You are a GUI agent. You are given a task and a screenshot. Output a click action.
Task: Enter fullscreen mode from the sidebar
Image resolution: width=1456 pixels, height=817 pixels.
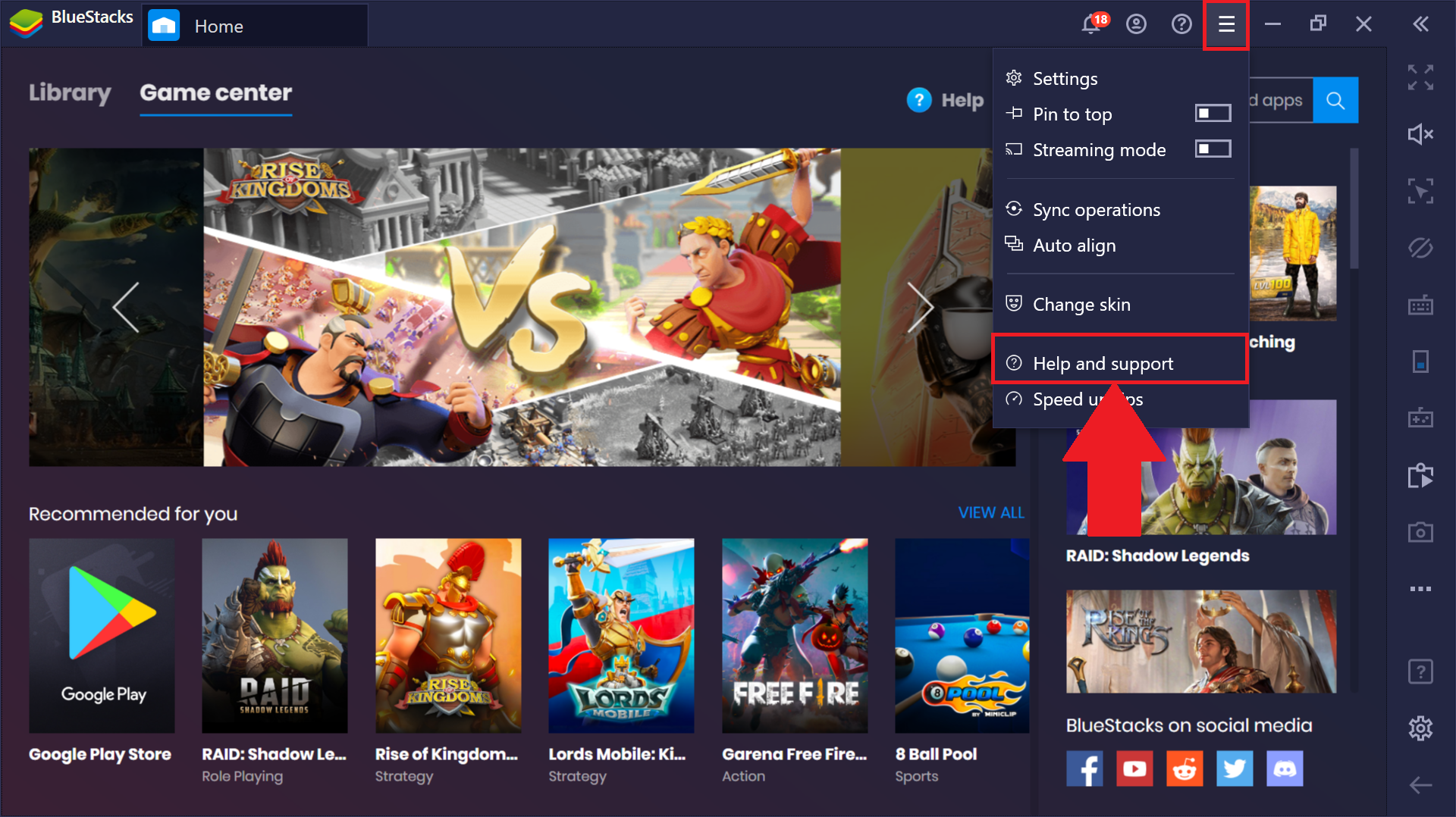tap(1420, 78)
